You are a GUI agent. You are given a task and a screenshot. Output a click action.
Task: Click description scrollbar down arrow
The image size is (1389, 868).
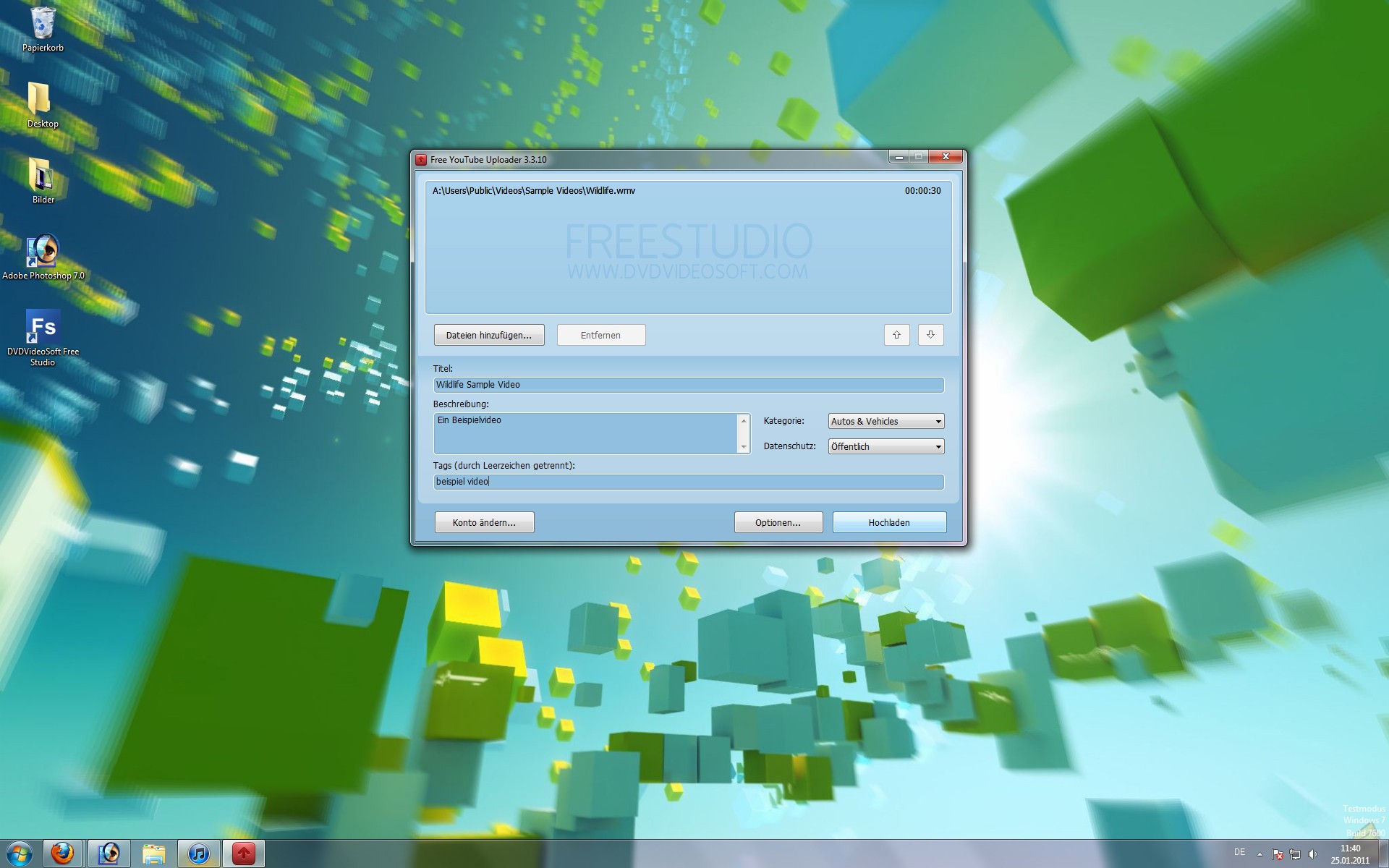[744, 447]
